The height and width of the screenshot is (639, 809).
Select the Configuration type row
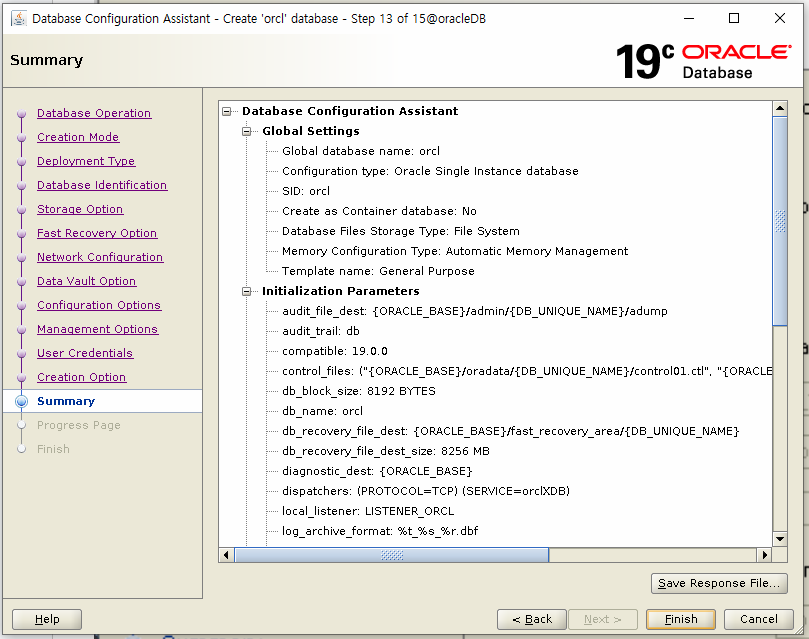(x=430, y=171)
